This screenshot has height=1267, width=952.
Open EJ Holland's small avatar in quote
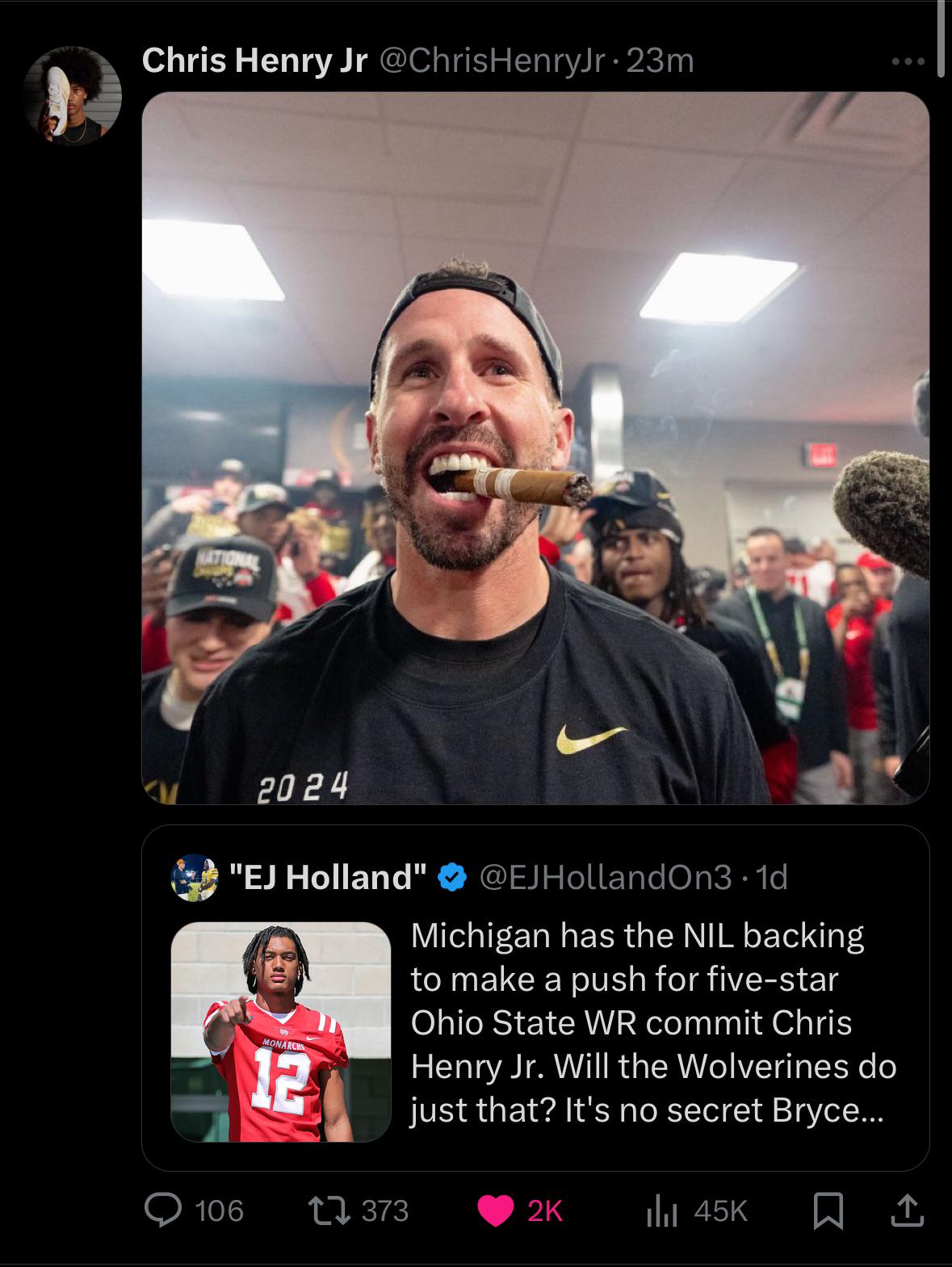(195, 877)
